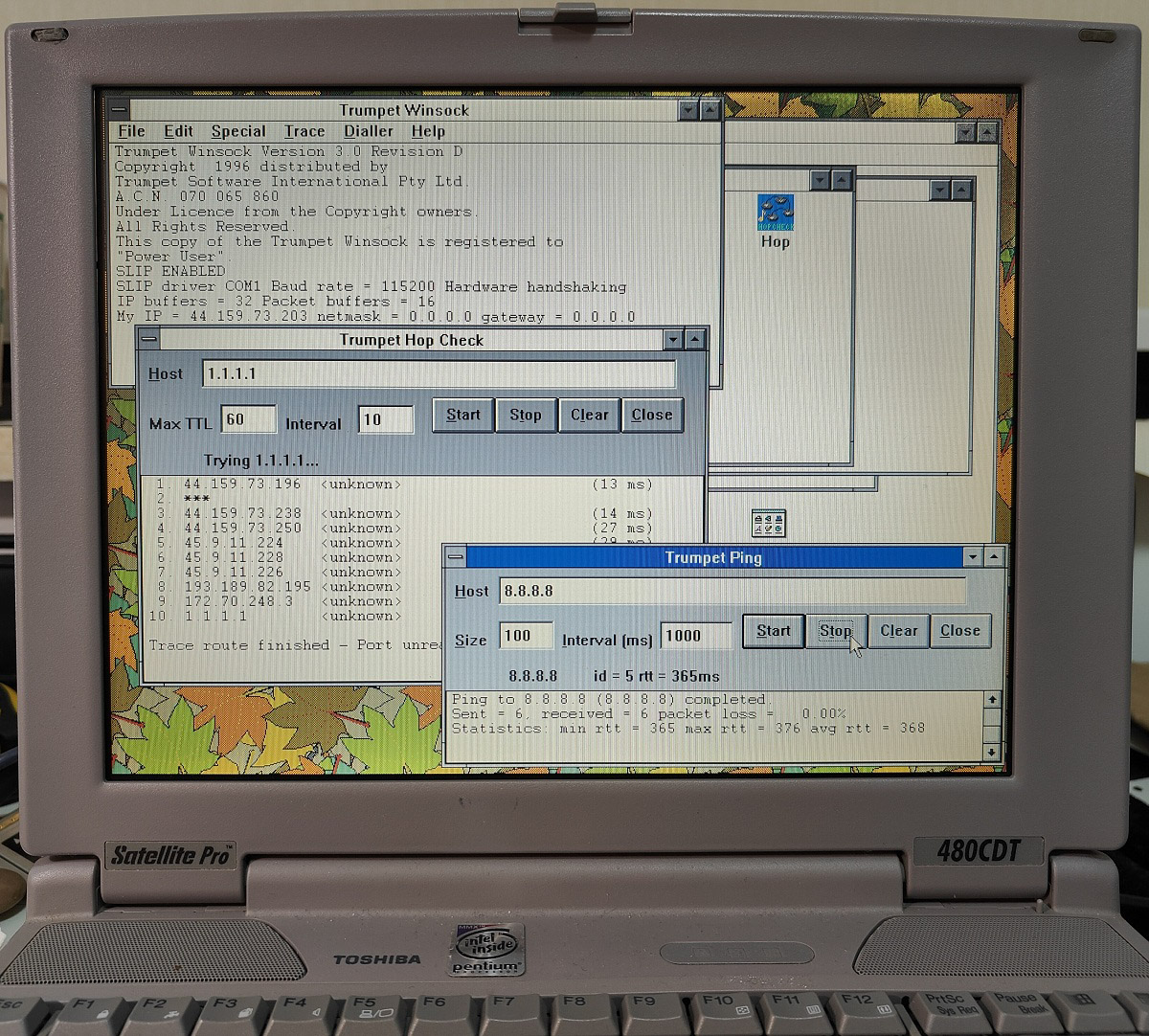Click 'Trace route finished' status line

(x=296, y=645)
